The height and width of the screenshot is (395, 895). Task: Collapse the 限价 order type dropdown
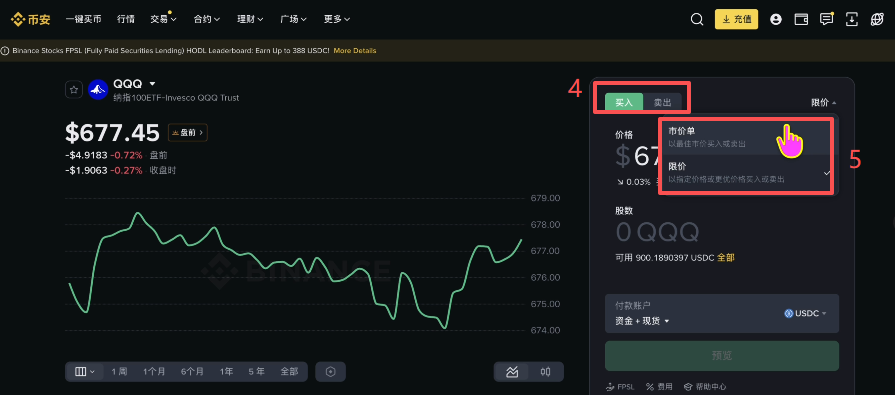(x=824, y=103)
